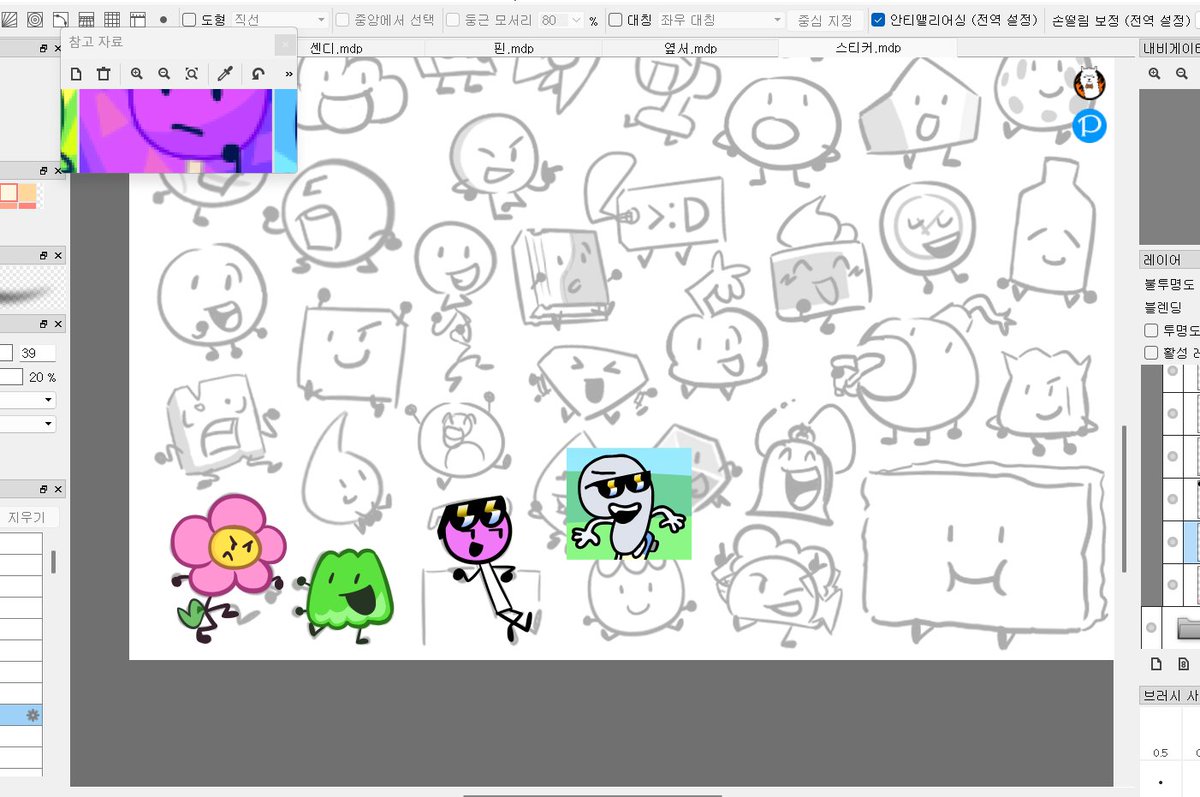1200x797 pixels.
Task: Select the concentric circle snap icon
Action: pyautogui.click(x=35, y=19)
